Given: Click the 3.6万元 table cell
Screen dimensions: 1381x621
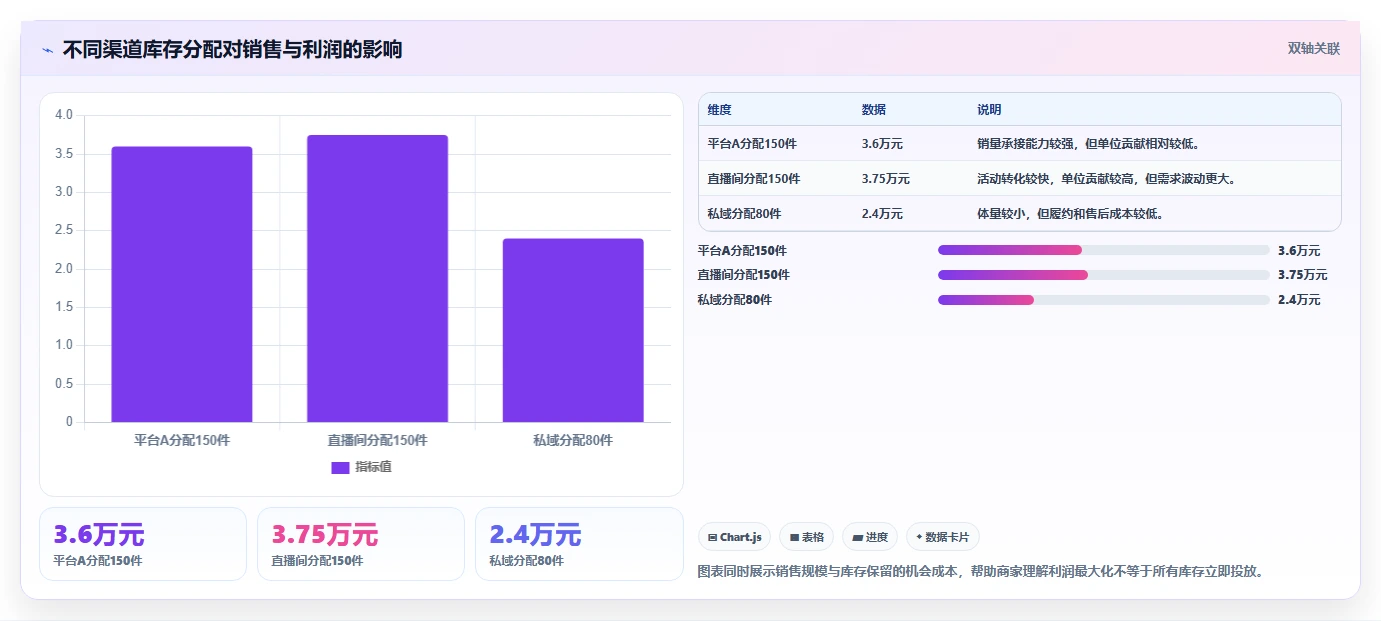Looking at the screenshot, I should tap(882, 144).
